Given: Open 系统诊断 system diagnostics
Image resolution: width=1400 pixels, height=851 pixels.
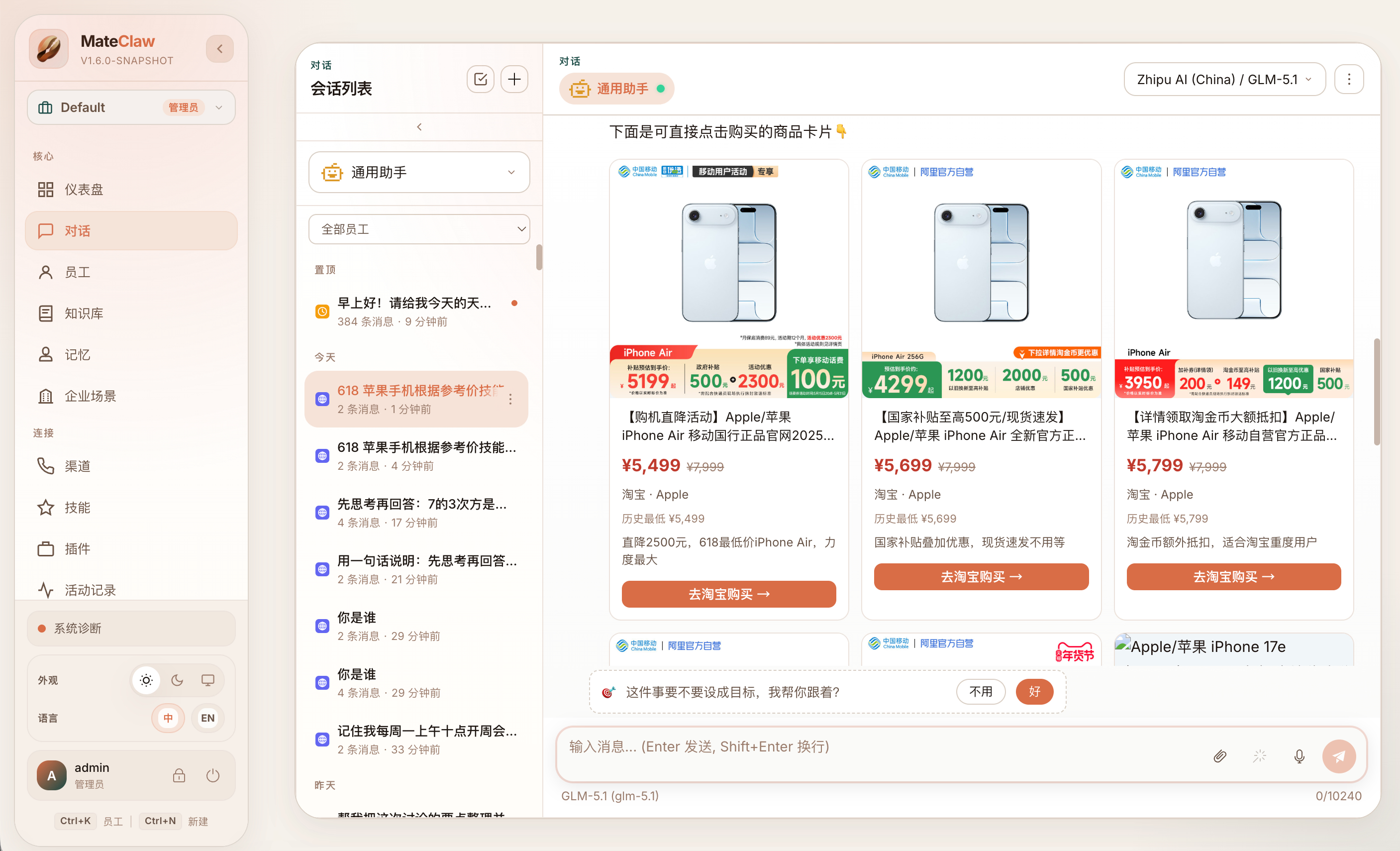Looking at the screenshot, I should click(131, 628).
